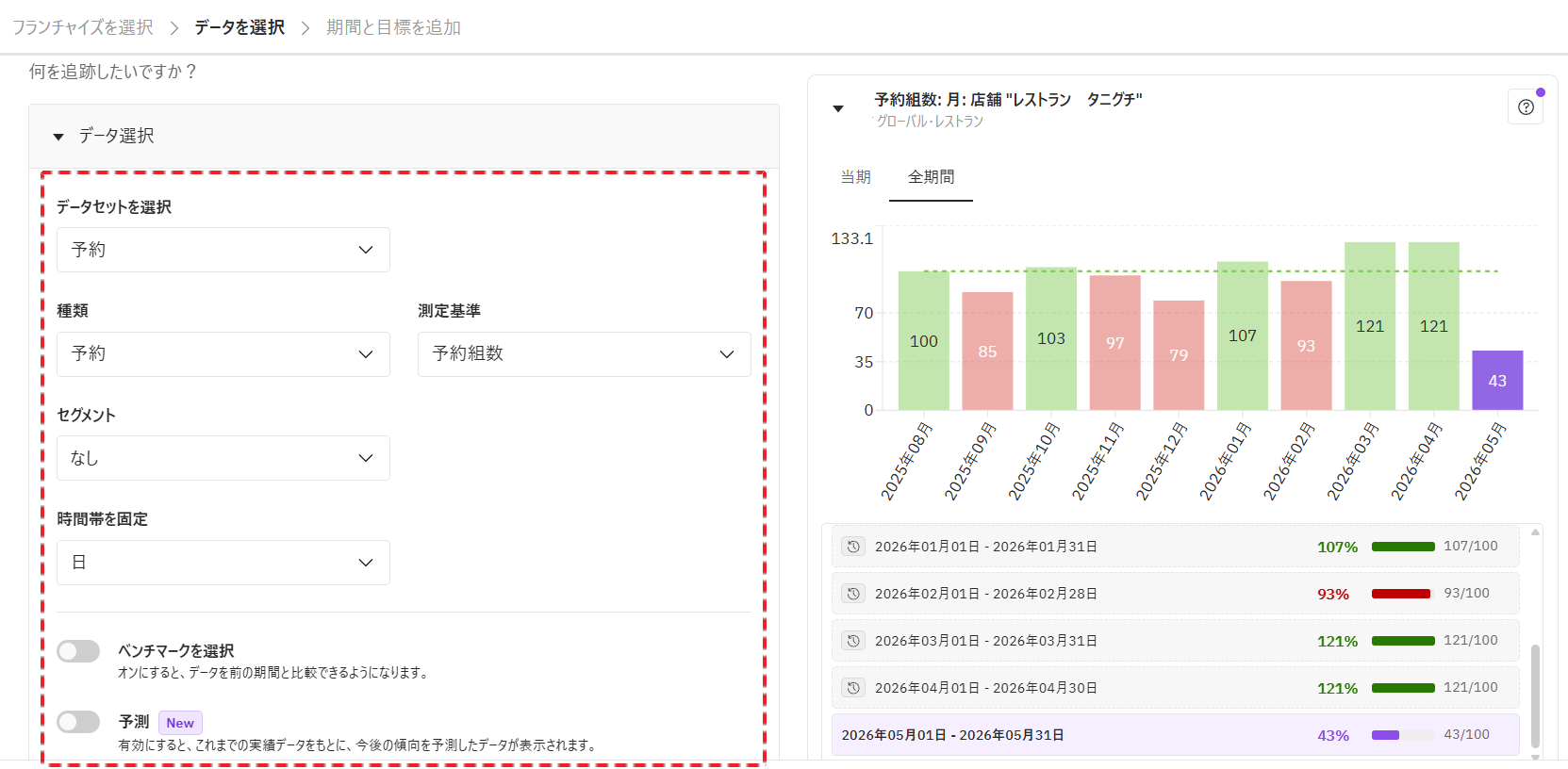Go to 期間と目標を追加 breadcrumb step

393,27
